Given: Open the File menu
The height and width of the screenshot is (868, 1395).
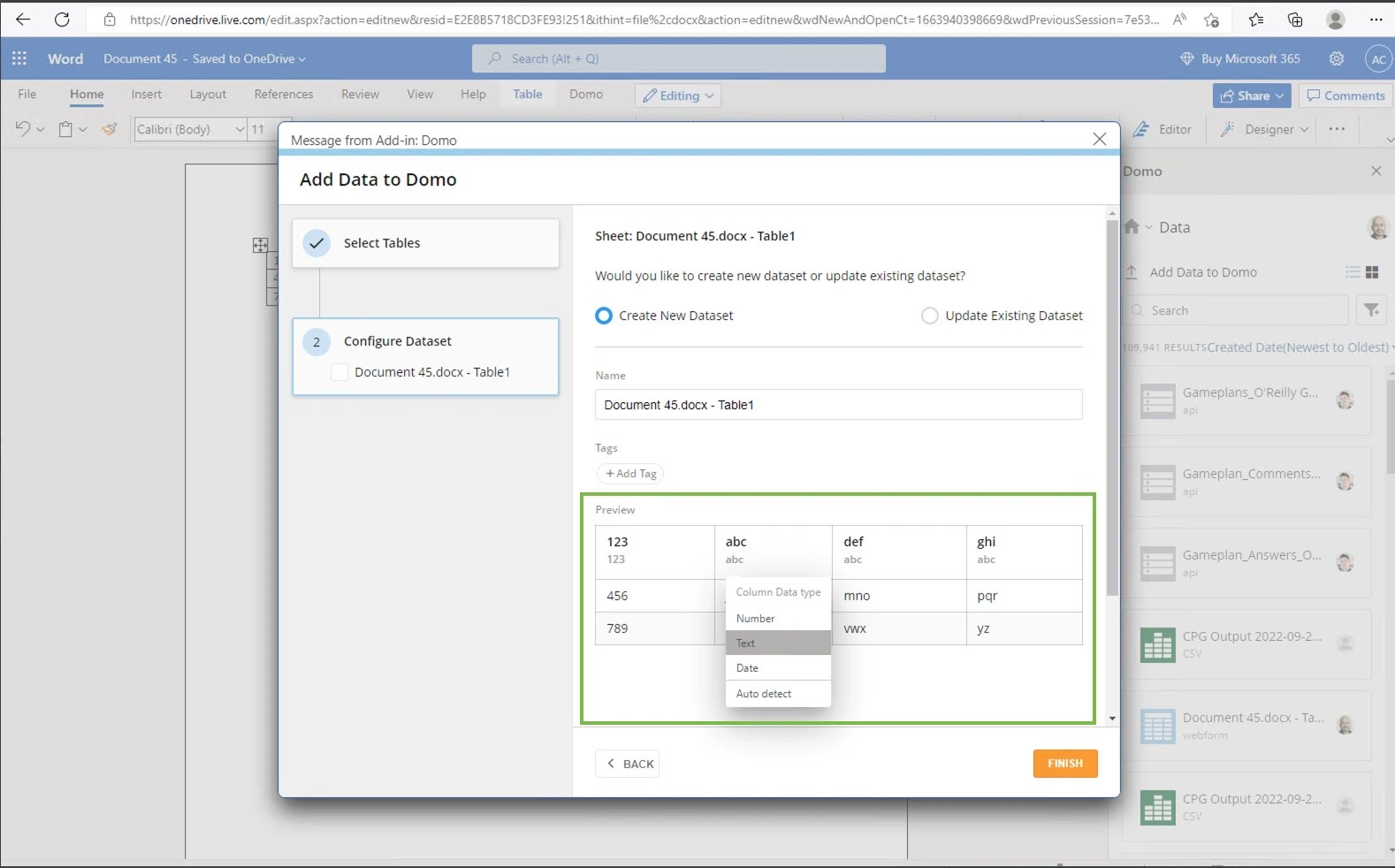Looking at the screenshot, I should click(27, 94).
